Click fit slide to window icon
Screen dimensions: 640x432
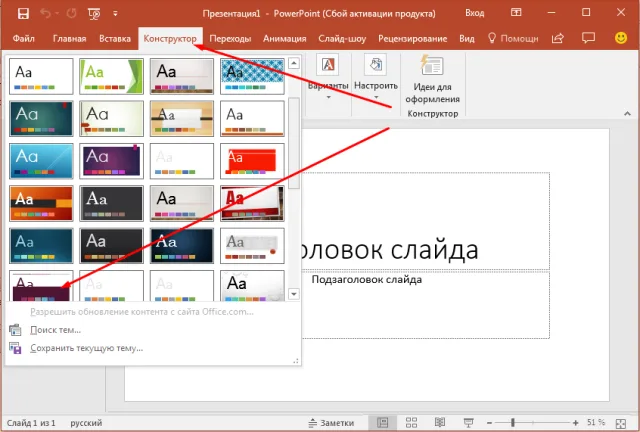pyautogui.click(x=621, y=423)
